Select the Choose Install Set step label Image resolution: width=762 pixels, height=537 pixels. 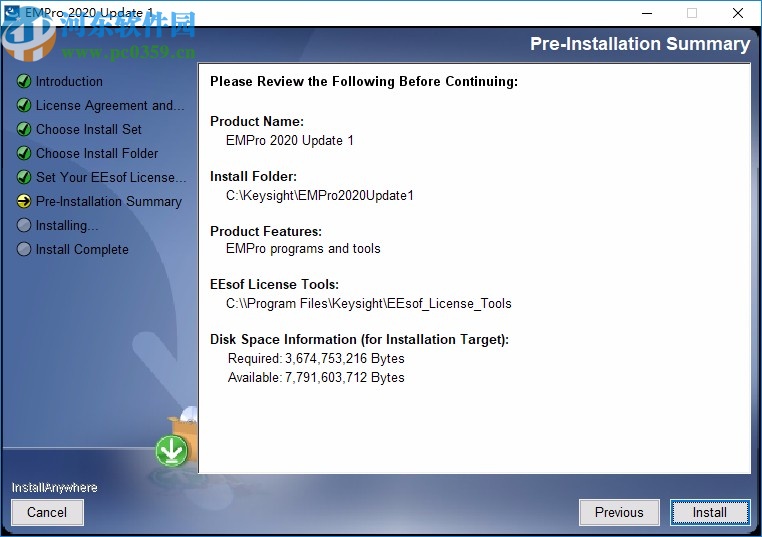pos(88,129)
